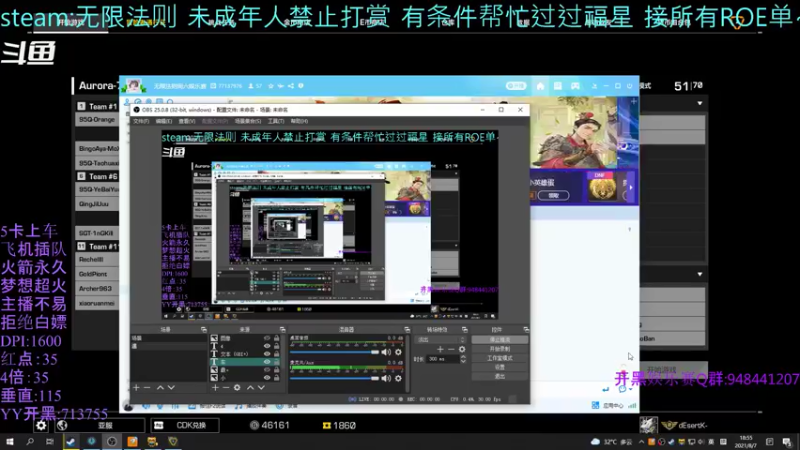Open Mic/Aux mixer settings gear
Image resolution: width=800 pixels, height=450 pixels.
(398, 378)
